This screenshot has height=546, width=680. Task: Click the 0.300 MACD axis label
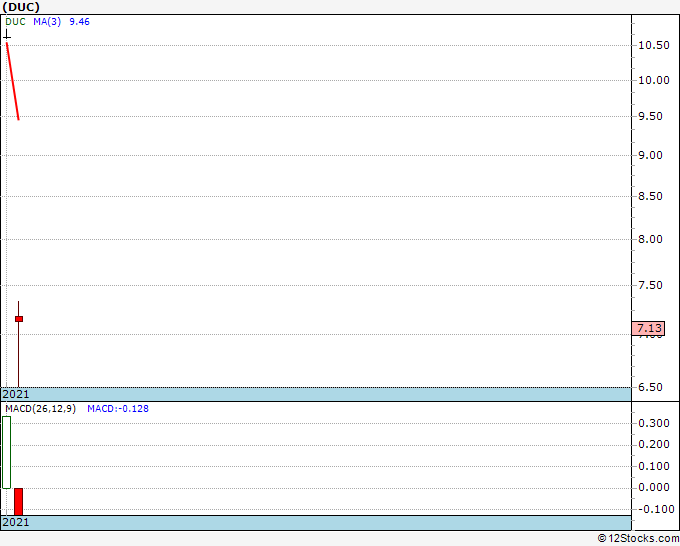pos(654,423)
